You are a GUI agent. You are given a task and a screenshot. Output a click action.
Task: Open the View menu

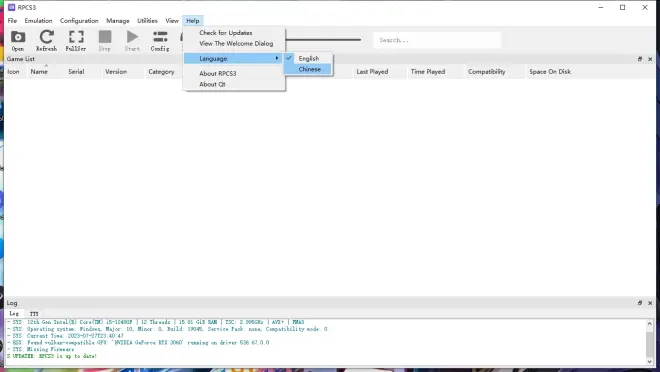coord(172,21)
